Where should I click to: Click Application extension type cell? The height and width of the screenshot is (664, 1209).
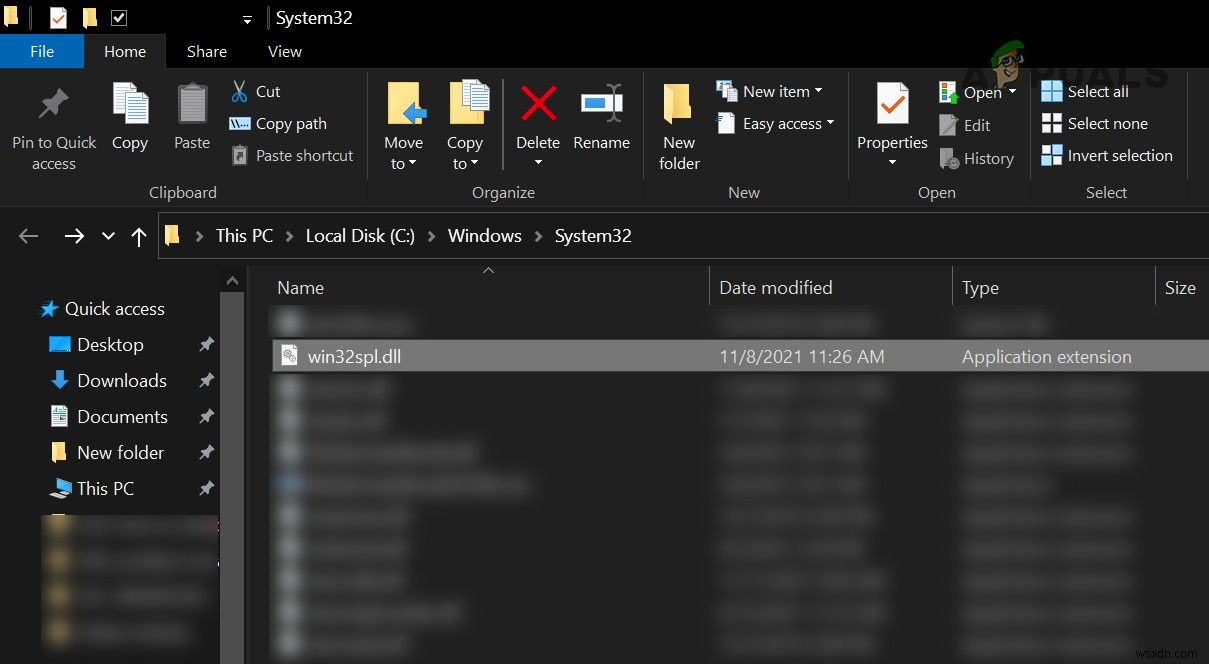tap(1047, 357)
